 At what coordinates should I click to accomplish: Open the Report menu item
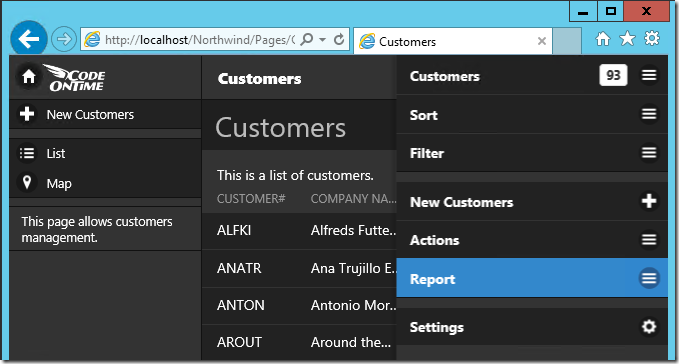(x=532, y=278)
